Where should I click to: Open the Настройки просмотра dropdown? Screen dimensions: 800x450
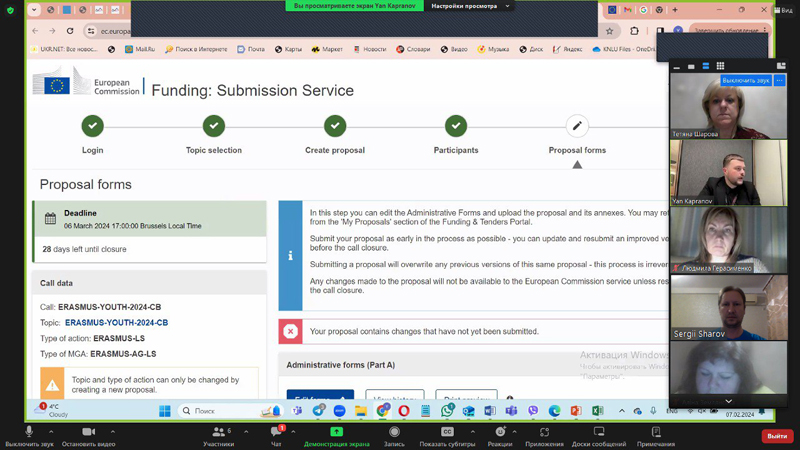click(x=469, y=6)
